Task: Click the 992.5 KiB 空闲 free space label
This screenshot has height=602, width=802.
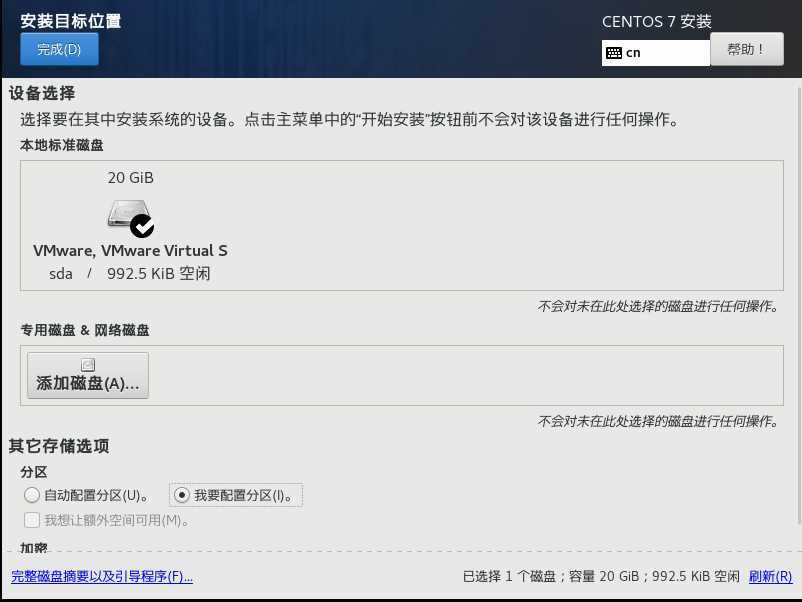Action: tap(159, 274)
